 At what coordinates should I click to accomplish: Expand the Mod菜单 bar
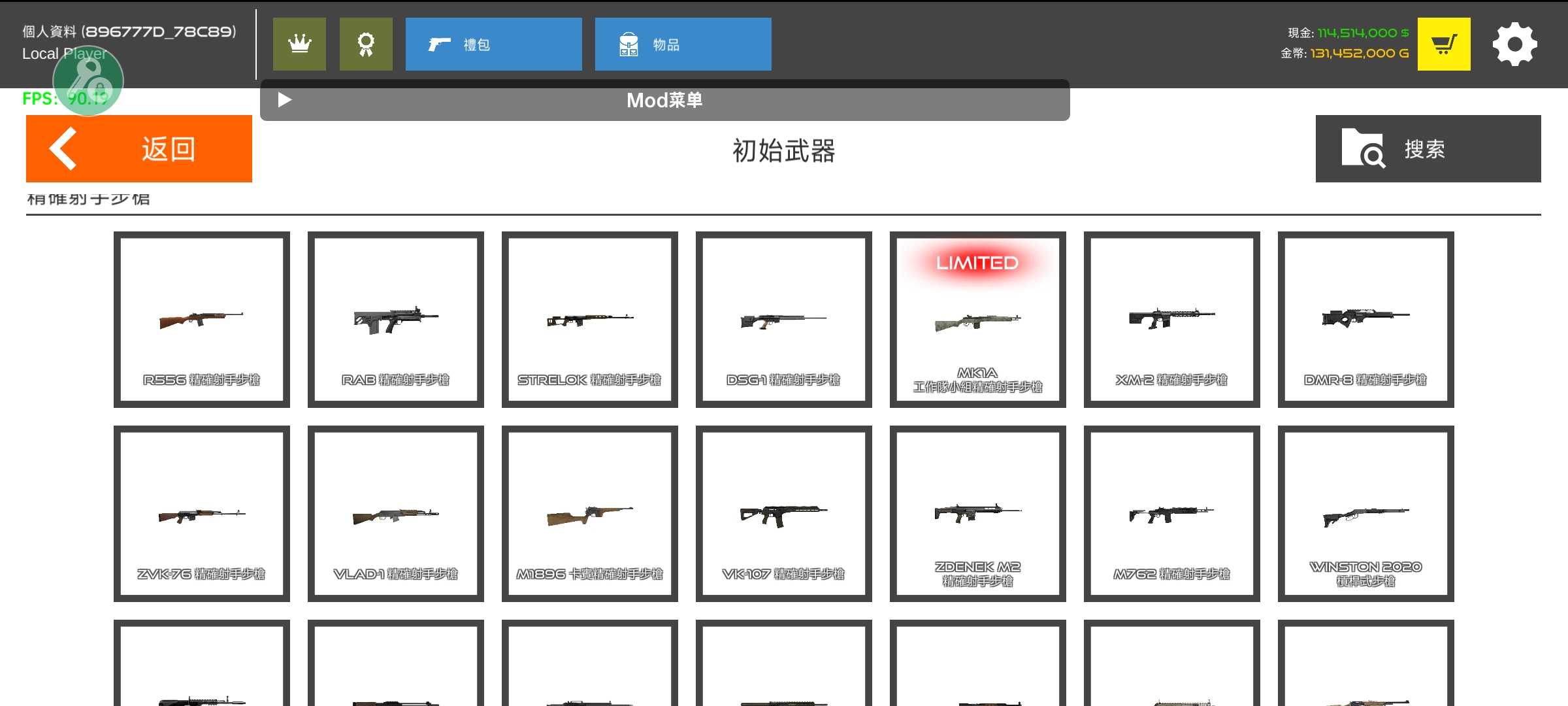click(664, 100)
